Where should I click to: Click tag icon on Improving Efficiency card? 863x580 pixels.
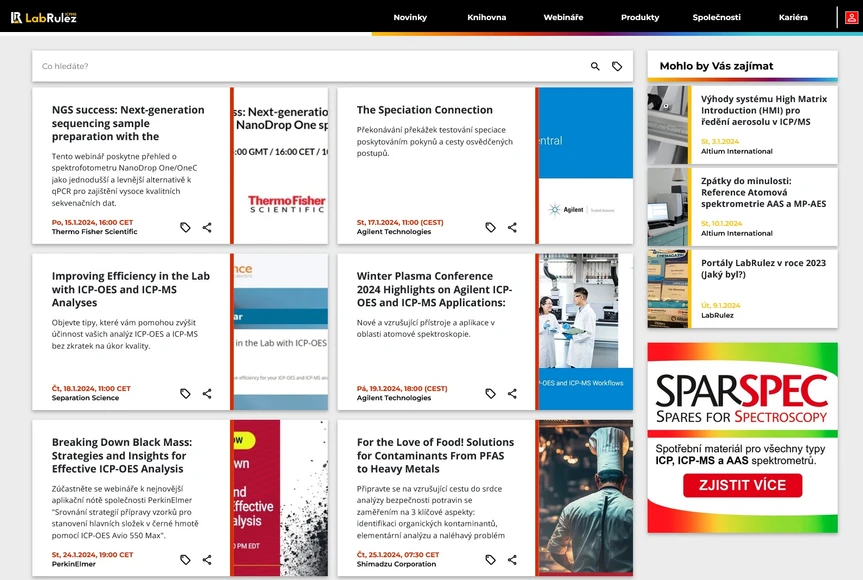185,393
